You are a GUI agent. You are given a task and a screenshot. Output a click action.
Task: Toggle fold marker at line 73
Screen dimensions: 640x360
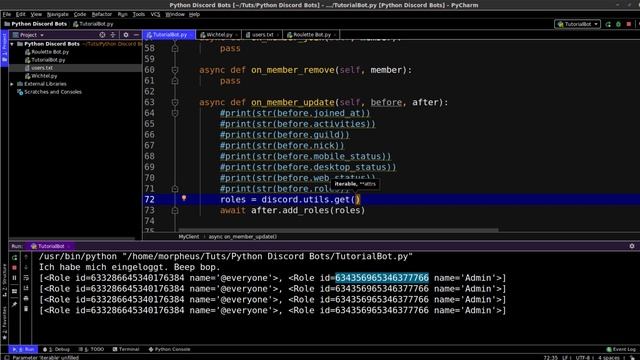[175, 211]
